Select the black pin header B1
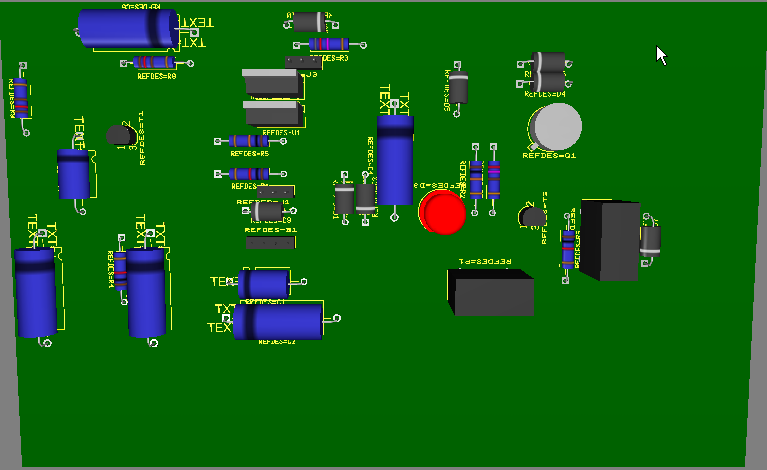The width and height of the screenshot is (767, 470). click(x=271, y=243)
